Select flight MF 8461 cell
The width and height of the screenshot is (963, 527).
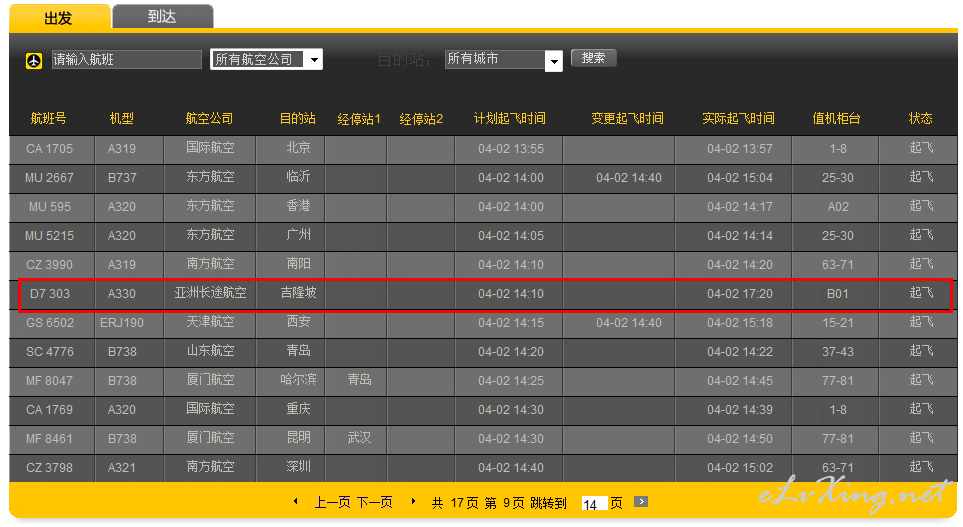(52, 439)
